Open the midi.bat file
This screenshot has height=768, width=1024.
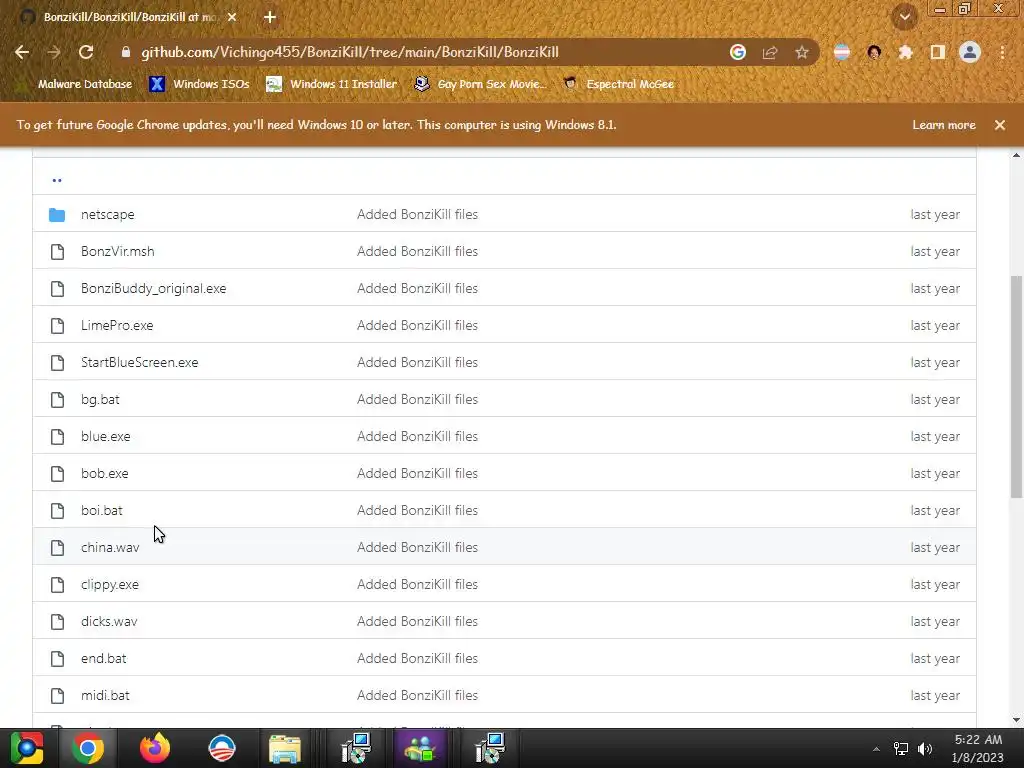pyautogui.click(x=105, y=696)
